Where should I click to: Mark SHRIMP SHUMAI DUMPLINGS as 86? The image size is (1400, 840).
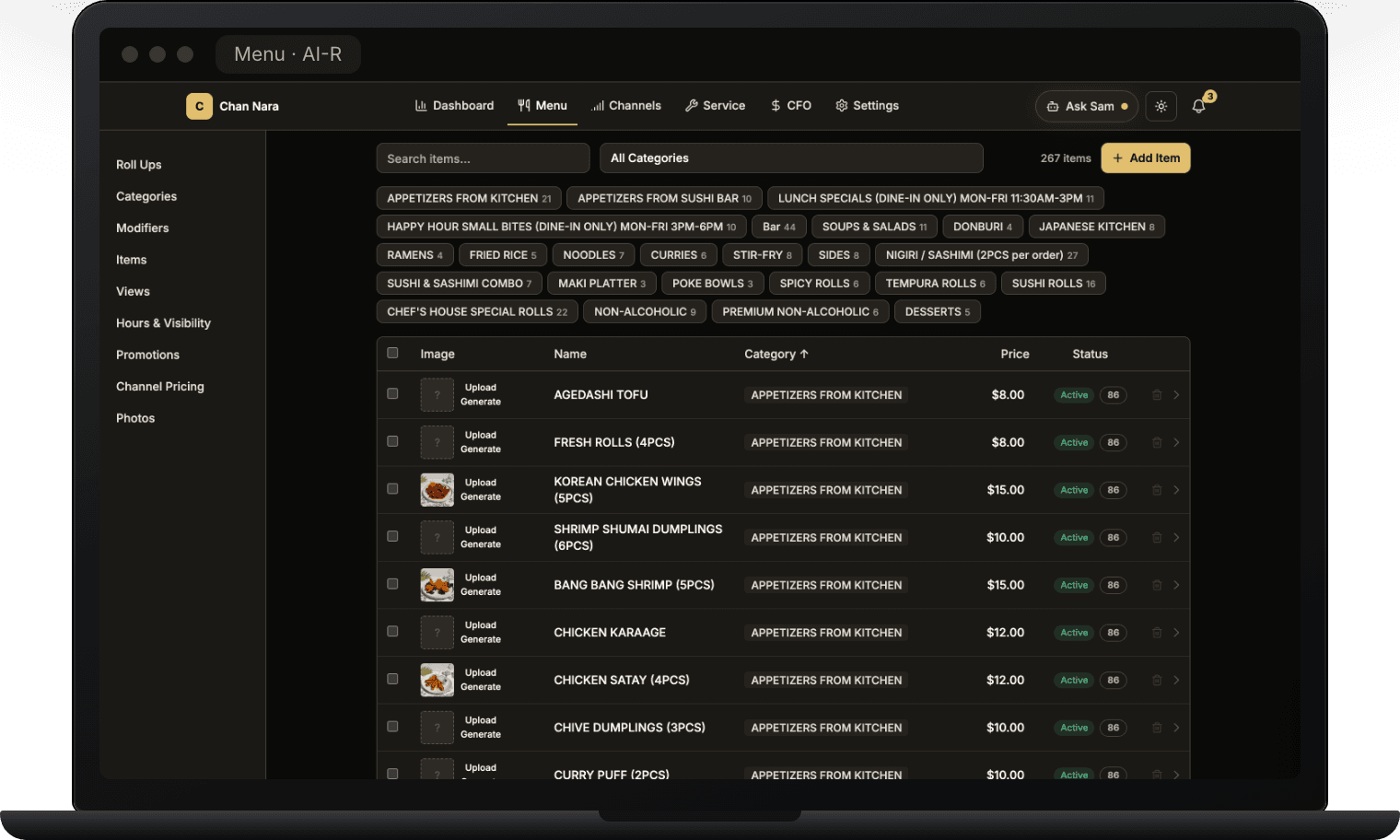[x=1114, y=538]
